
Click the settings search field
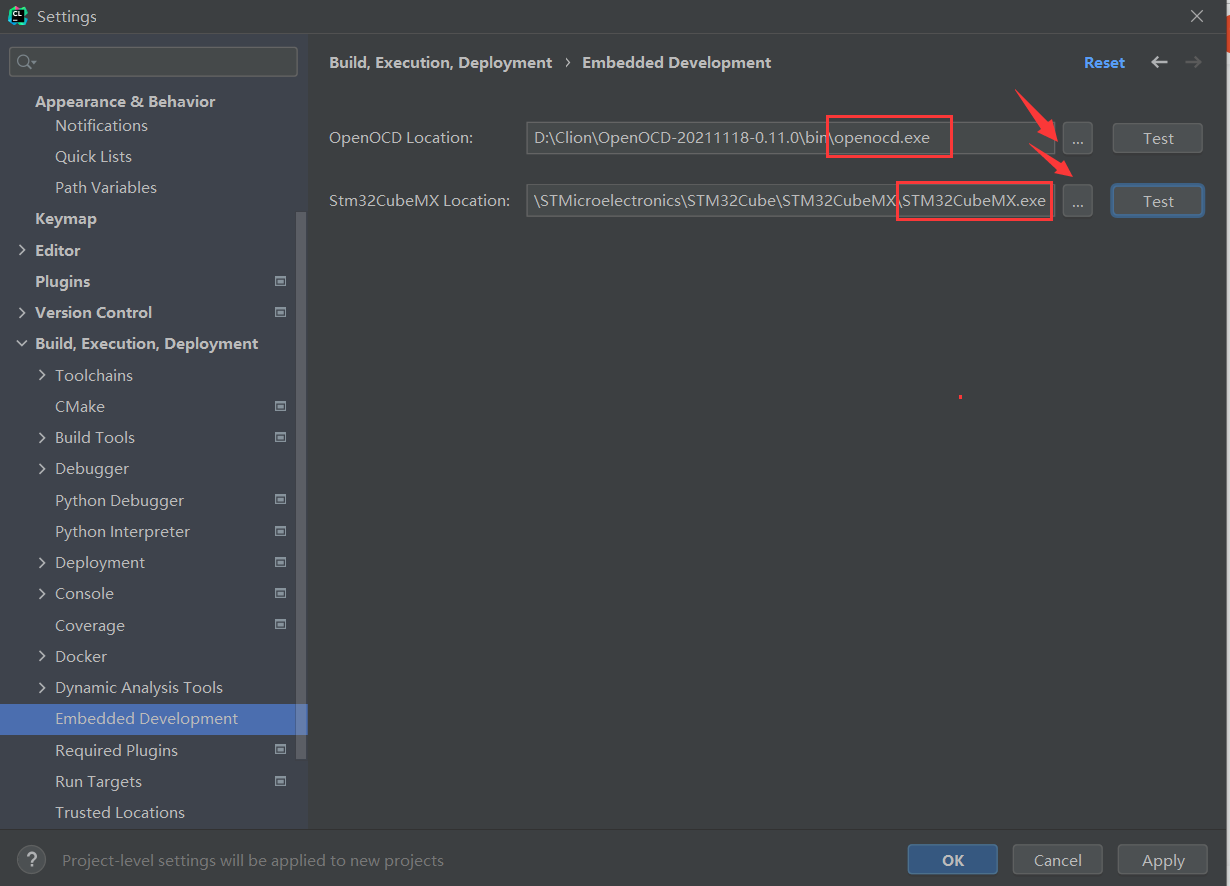click(x=153, y=62)
